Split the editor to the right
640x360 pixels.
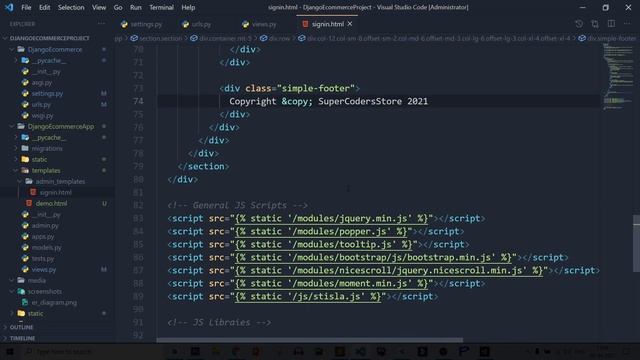pyautogui.click(x=611, y=24)
